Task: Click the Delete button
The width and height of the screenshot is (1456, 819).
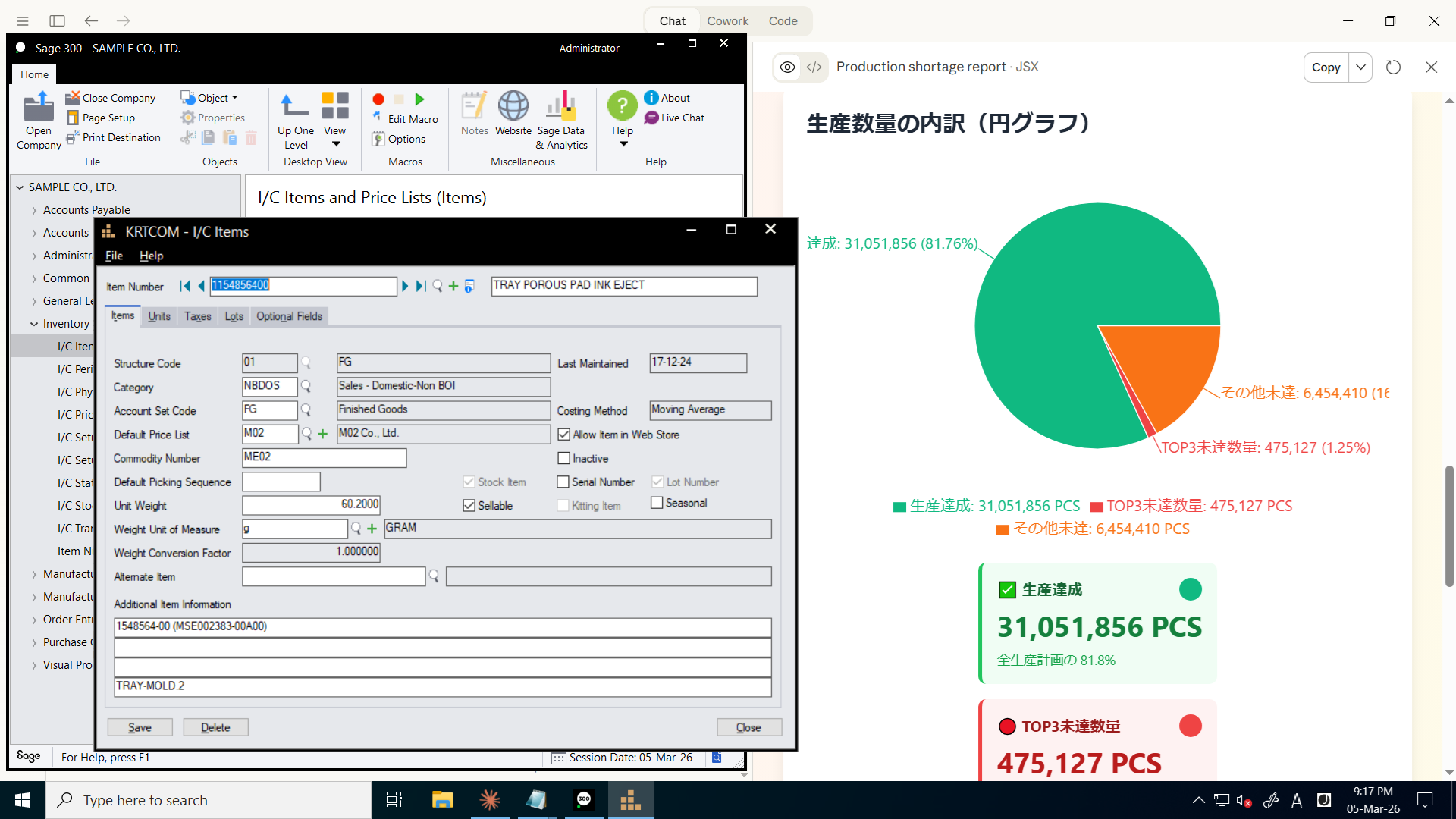Action: (x=215, y=727)
